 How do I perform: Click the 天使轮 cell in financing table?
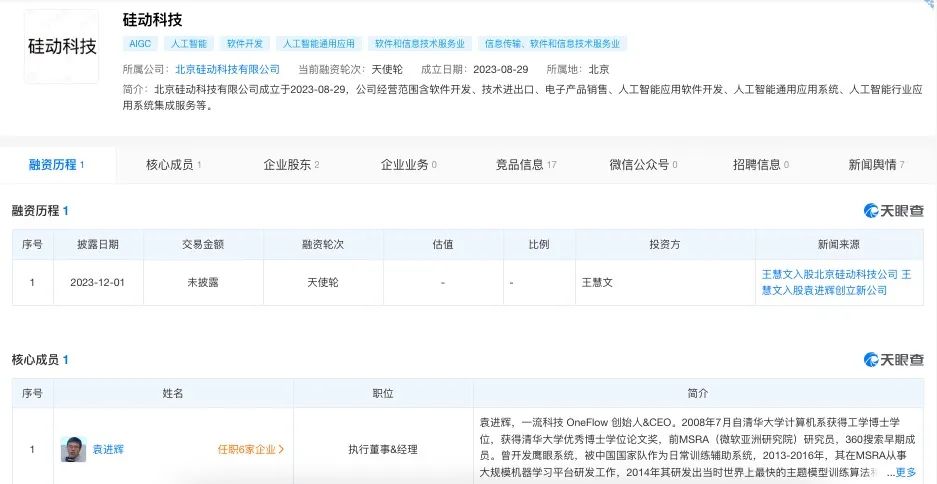[323, 283]
